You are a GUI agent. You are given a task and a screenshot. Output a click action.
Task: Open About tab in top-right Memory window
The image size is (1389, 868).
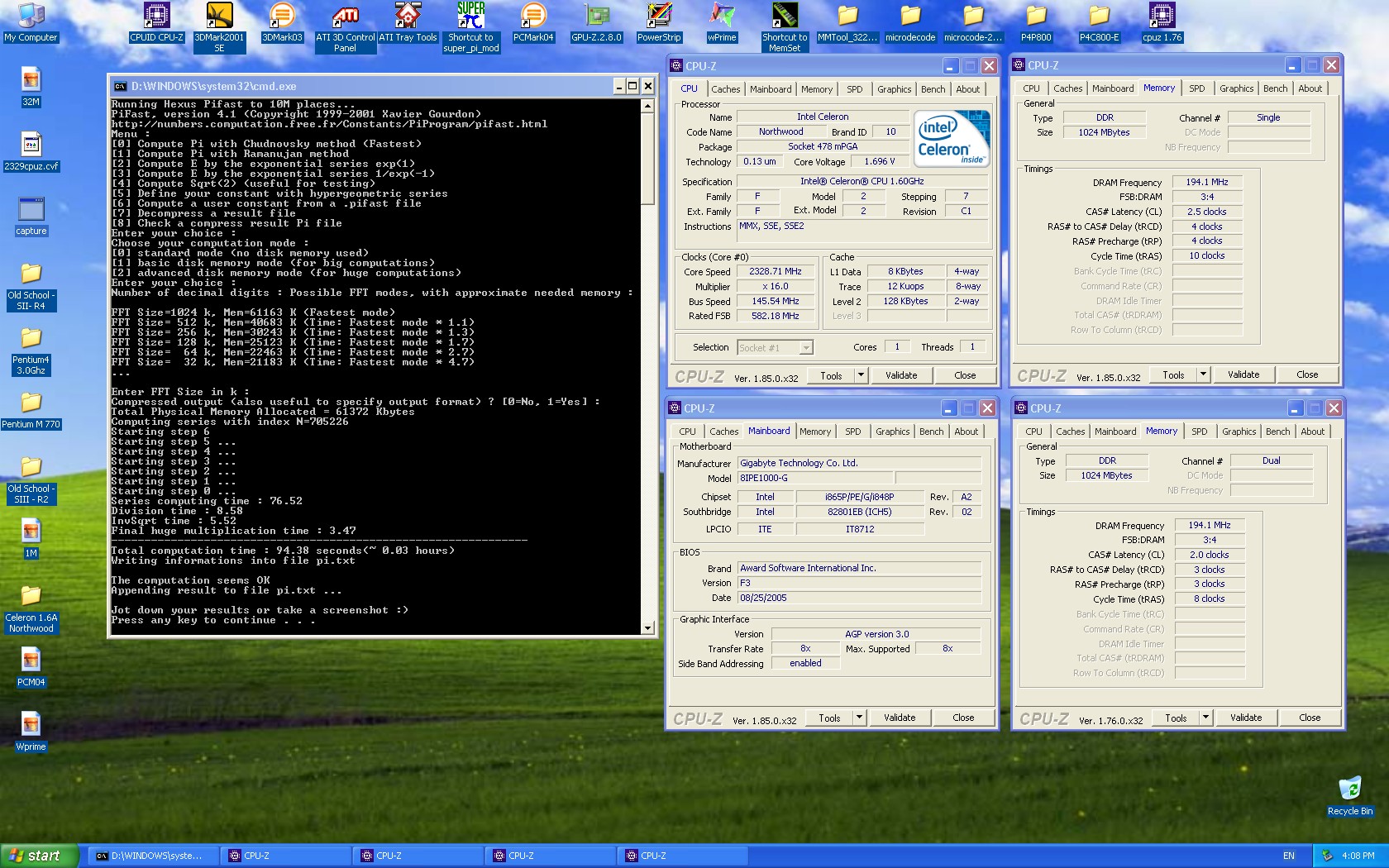tap(1310, 88)
